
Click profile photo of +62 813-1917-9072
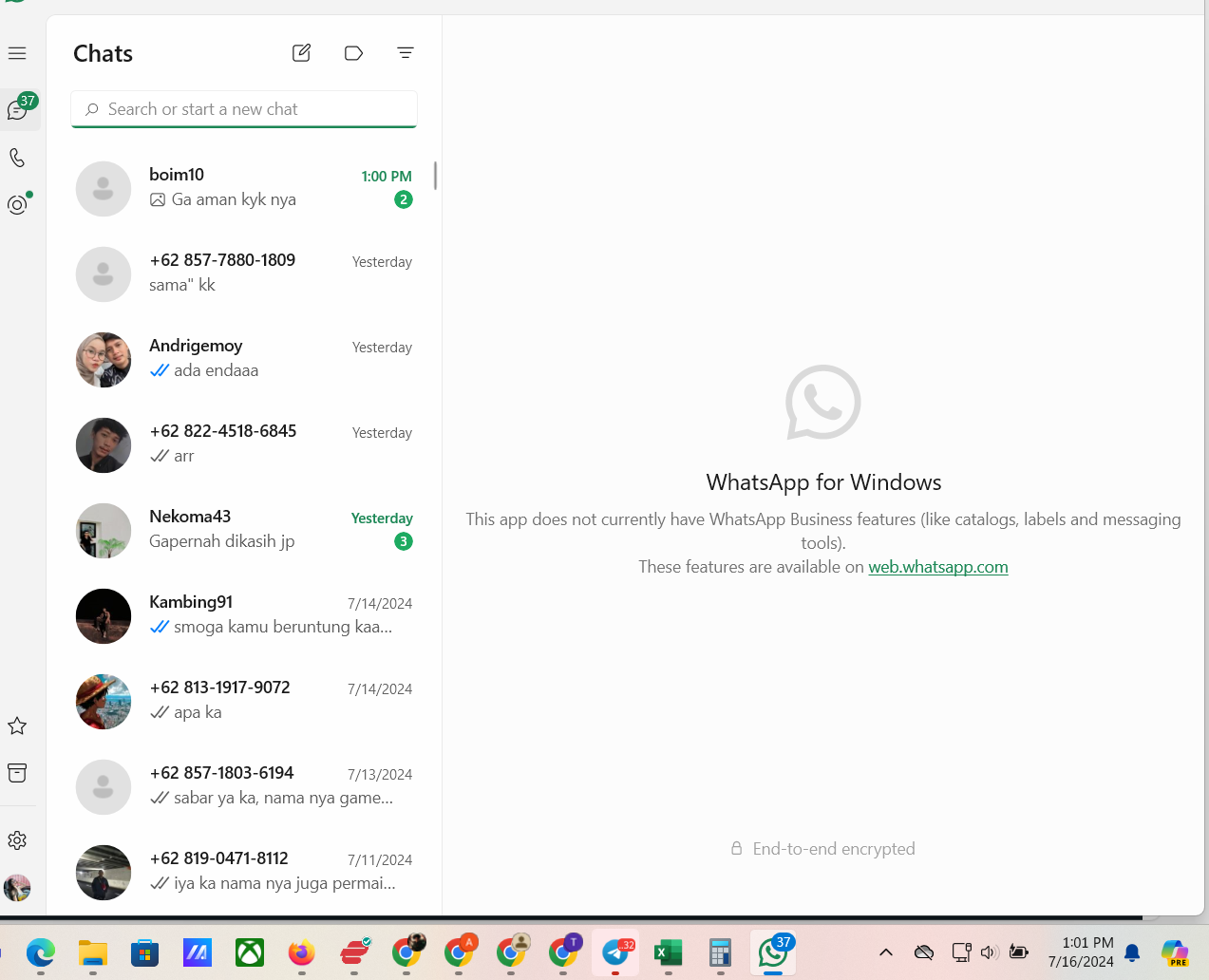pos(104,702)
